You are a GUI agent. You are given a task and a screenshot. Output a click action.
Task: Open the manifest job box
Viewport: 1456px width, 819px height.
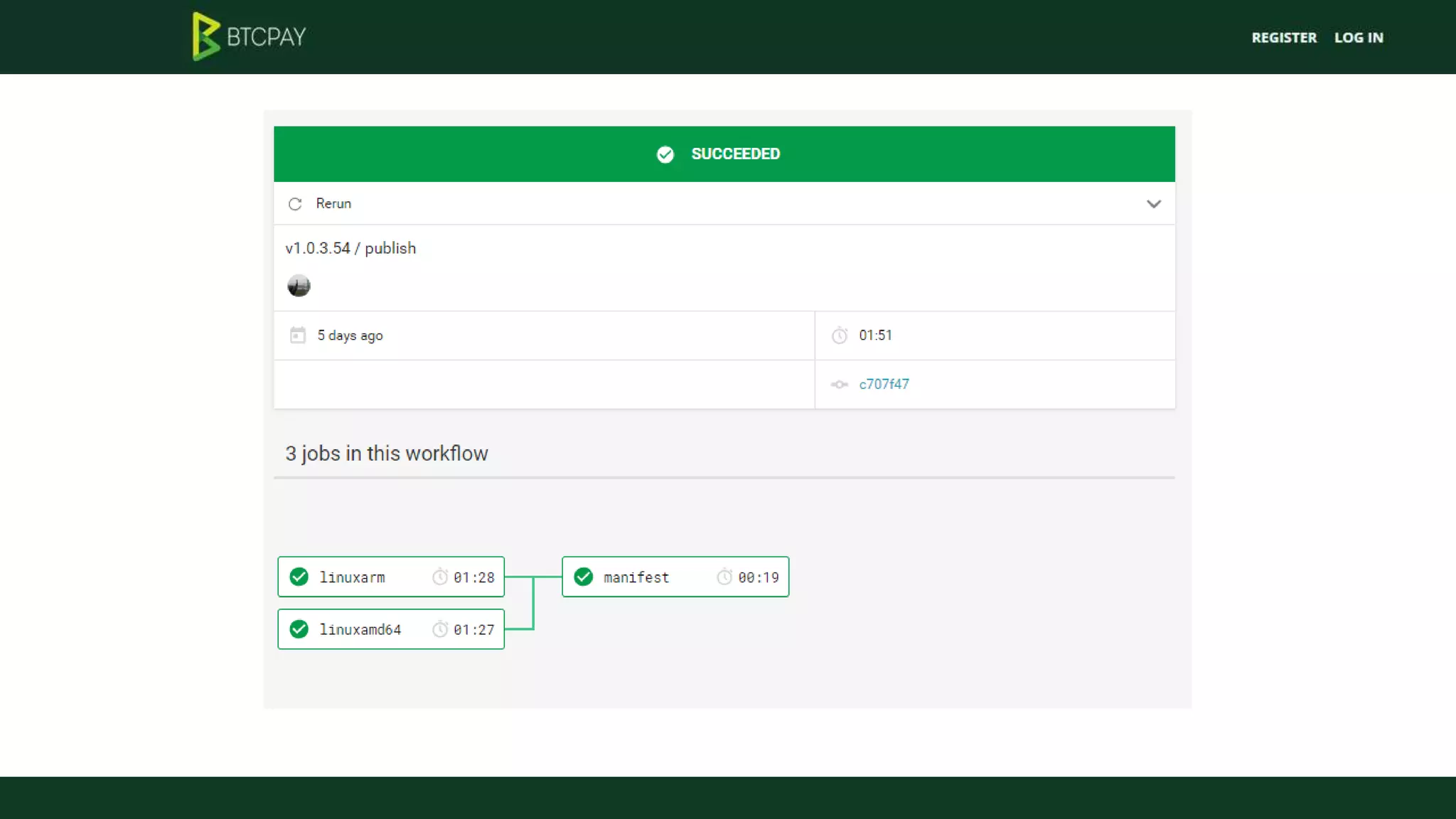[x=636, y=577]
